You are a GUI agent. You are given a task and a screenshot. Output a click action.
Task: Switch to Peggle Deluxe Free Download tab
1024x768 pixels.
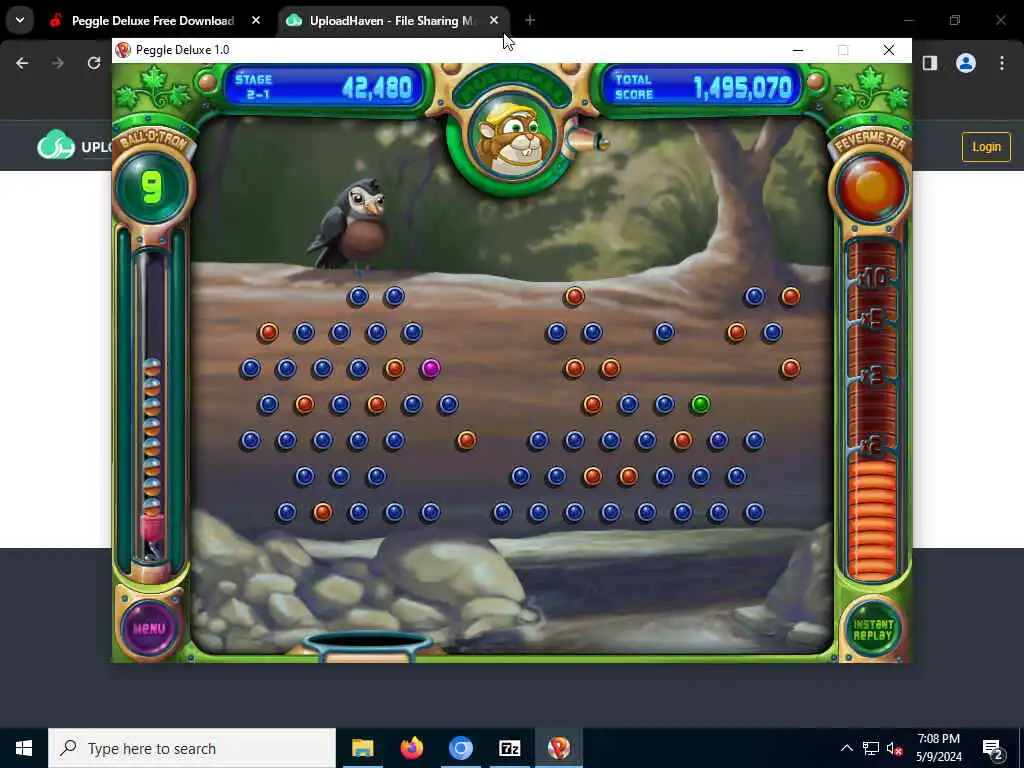[153, 21]
